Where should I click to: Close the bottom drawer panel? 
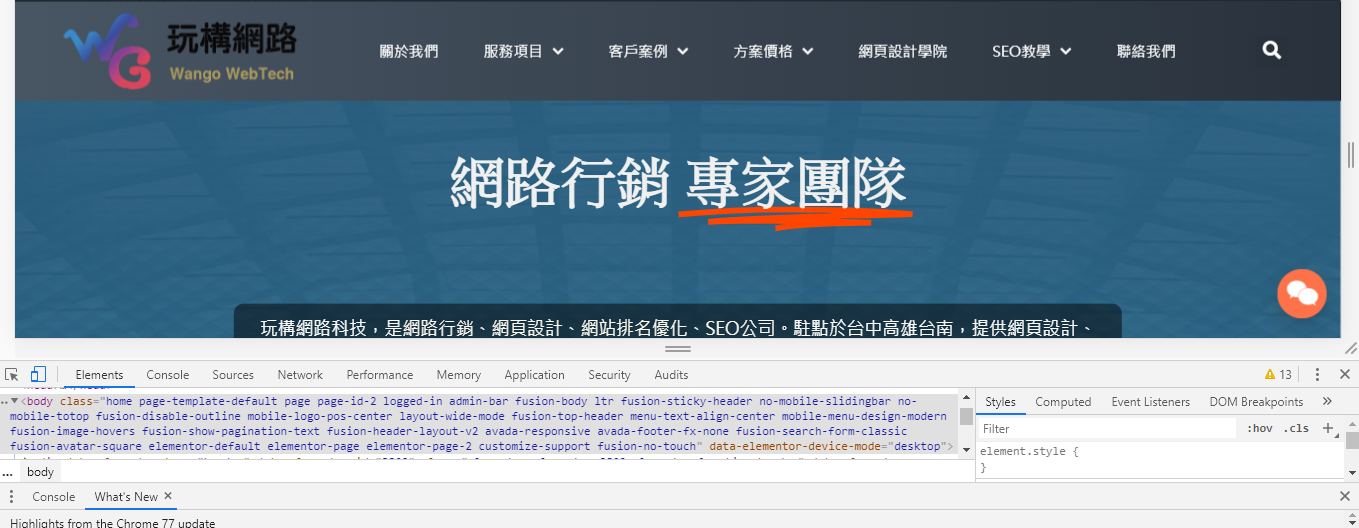pos(1345,497)
